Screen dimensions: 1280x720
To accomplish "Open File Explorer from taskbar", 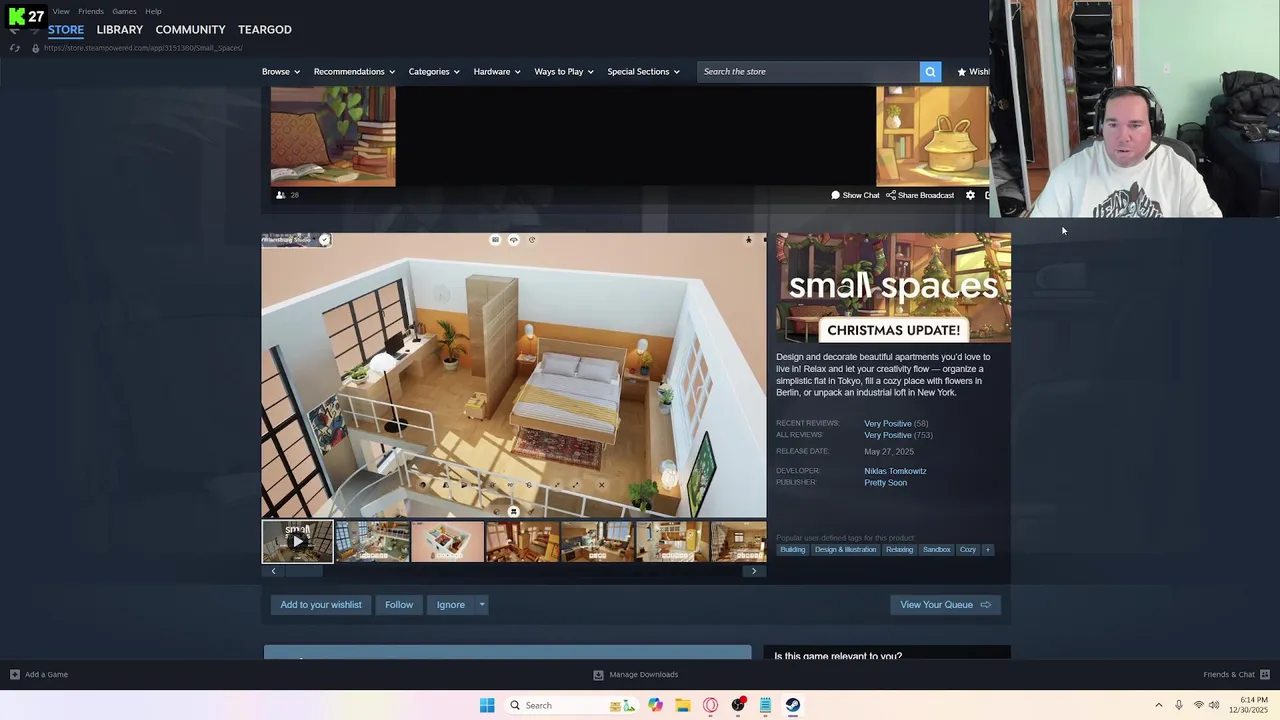I will click(683, 705).
